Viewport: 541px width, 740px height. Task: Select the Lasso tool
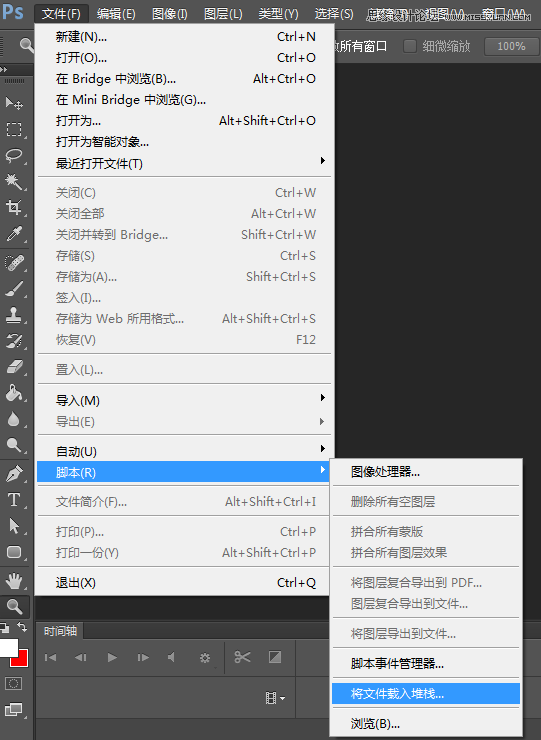pyautogui.click(x=14, y=155)
